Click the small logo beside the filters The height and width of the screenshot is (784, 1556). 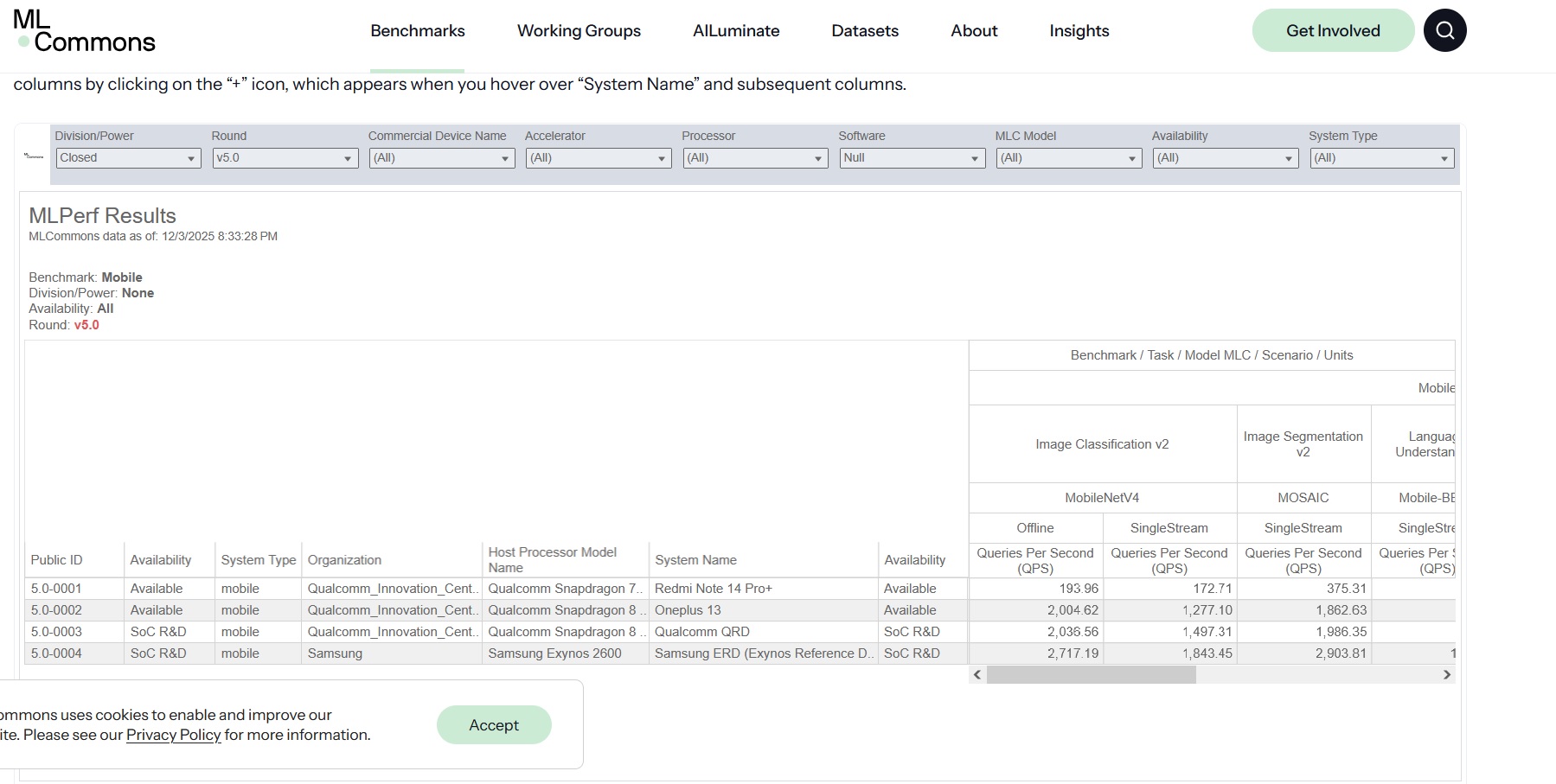pos(34,156)
